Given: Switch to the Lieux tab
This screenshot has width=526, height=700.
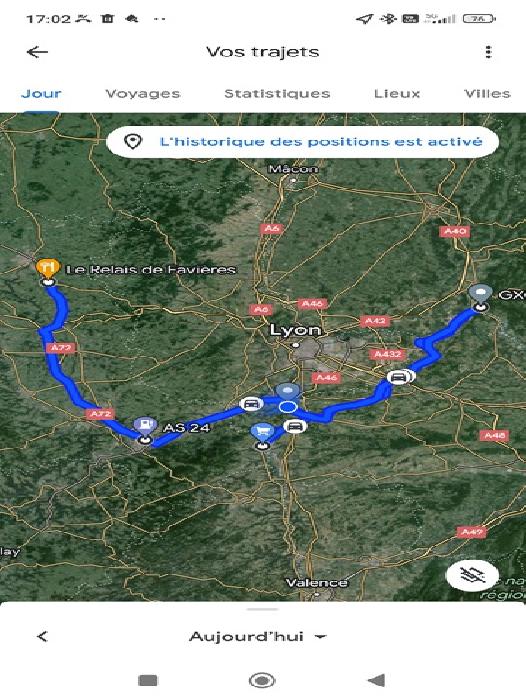Looking at the screenshot, I should tap(397, 94).
